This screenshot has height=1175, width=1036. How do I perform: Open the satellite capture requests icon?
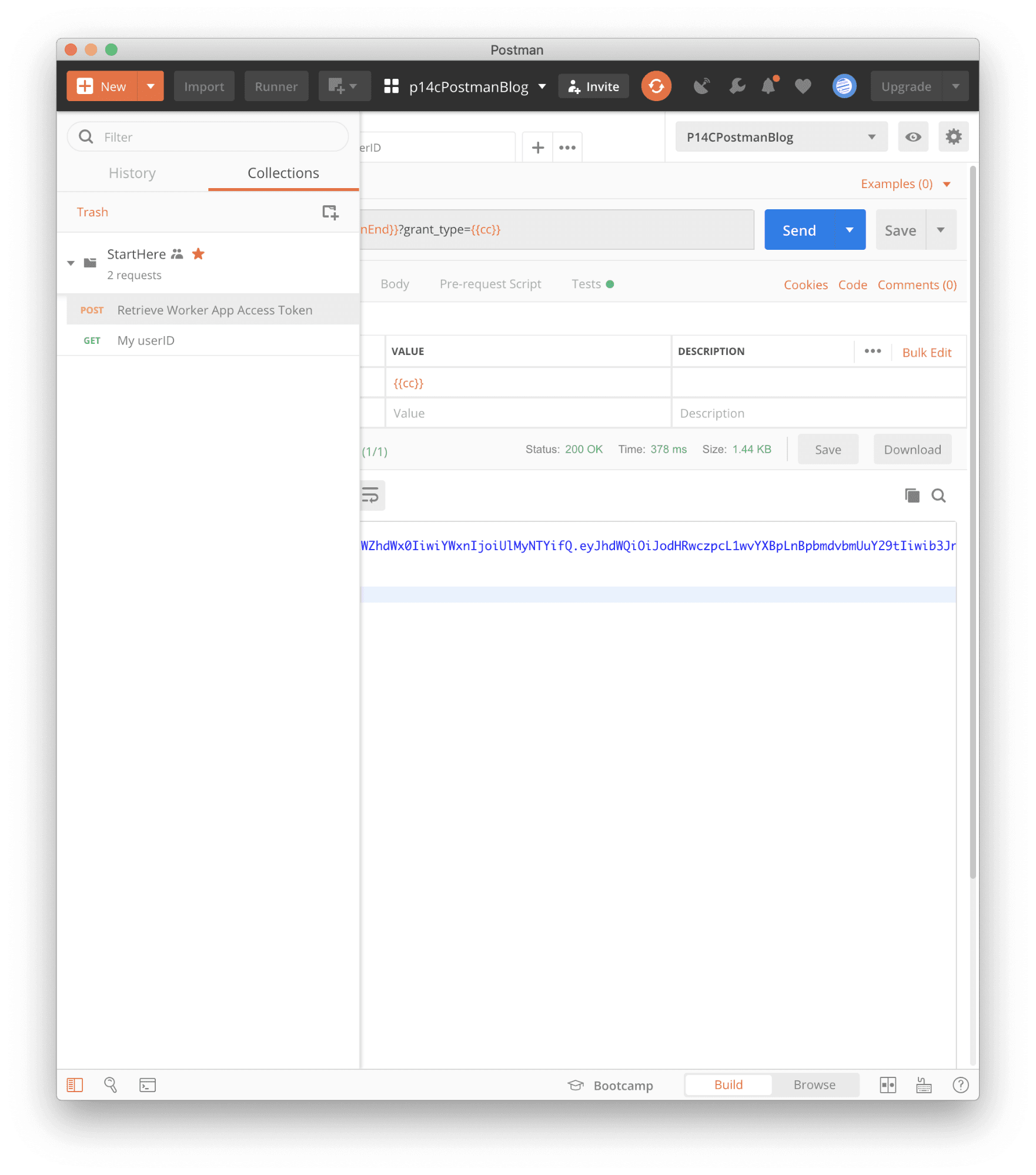[701, 86]
